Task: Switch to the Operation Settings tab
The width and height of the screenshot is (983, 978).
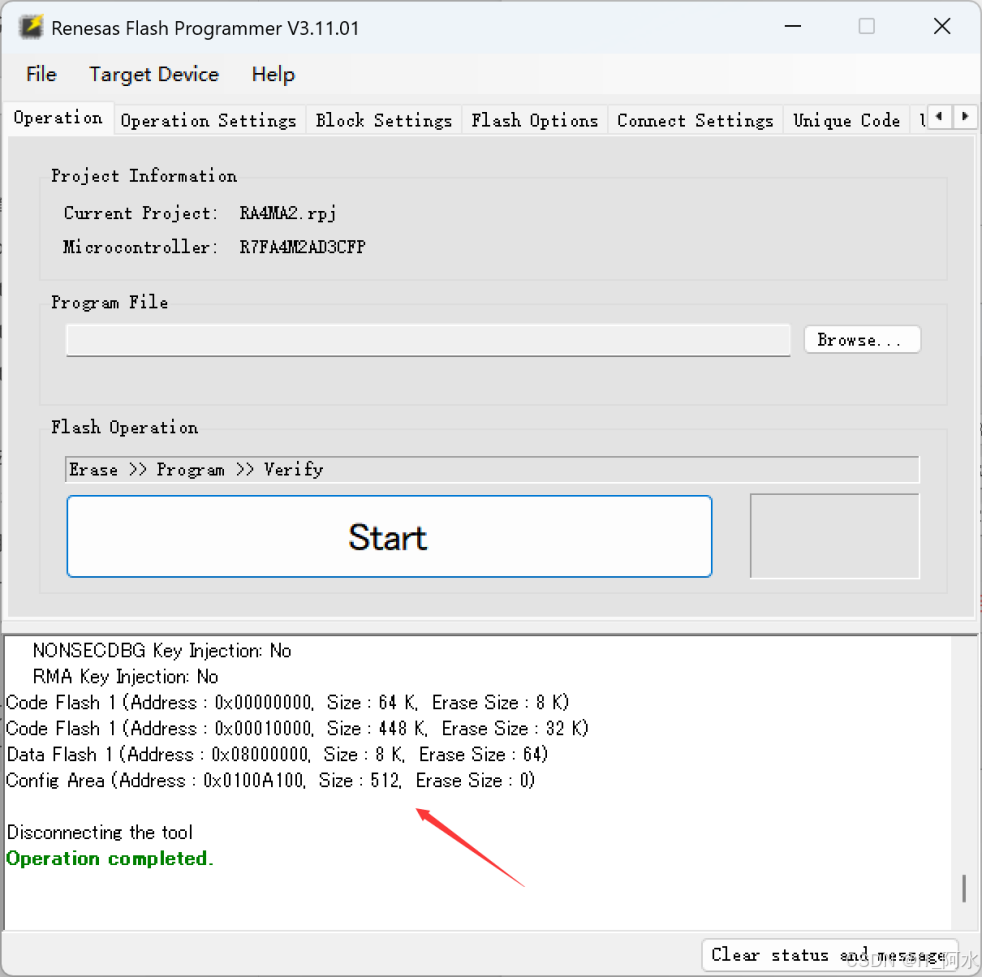Action: click(x=208, y=120)
